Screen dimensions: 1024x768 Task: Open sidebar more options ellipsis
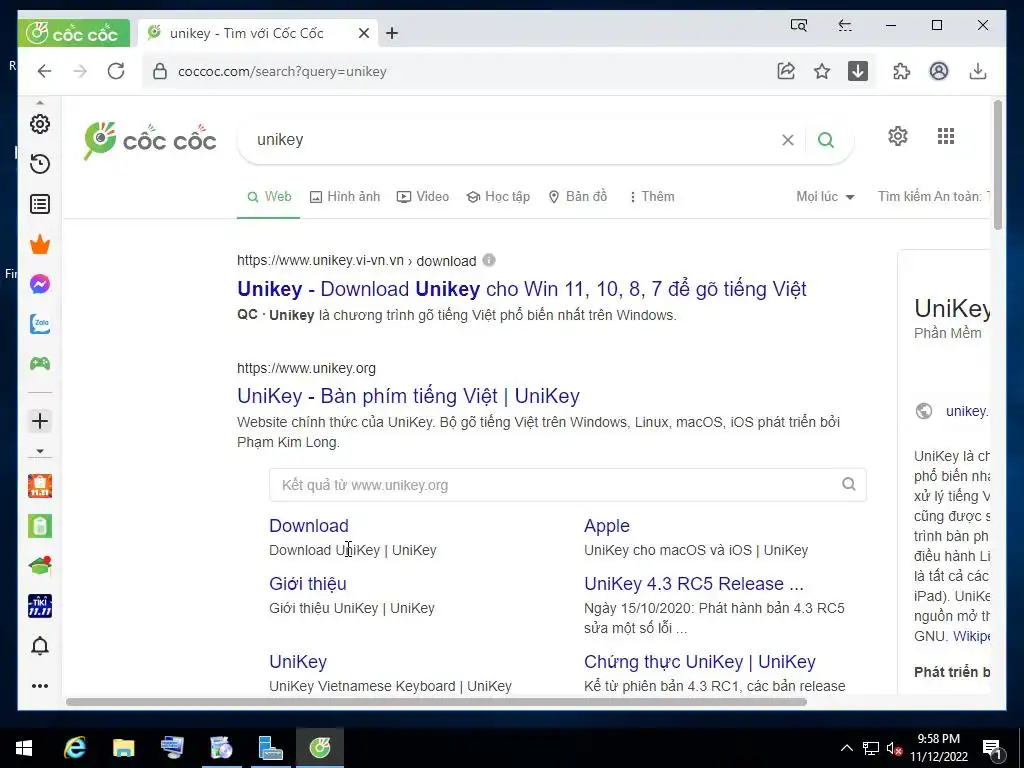coord(40,686)
